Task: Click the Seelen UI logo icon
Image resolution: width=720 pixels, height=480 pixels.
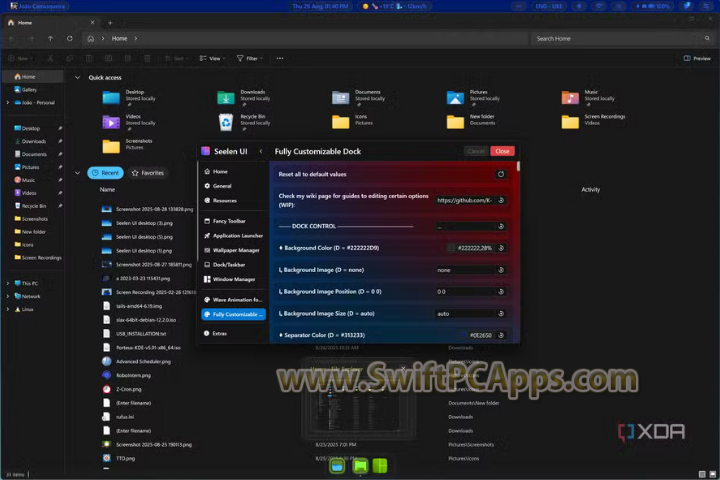Action: (x=206, y=151)
